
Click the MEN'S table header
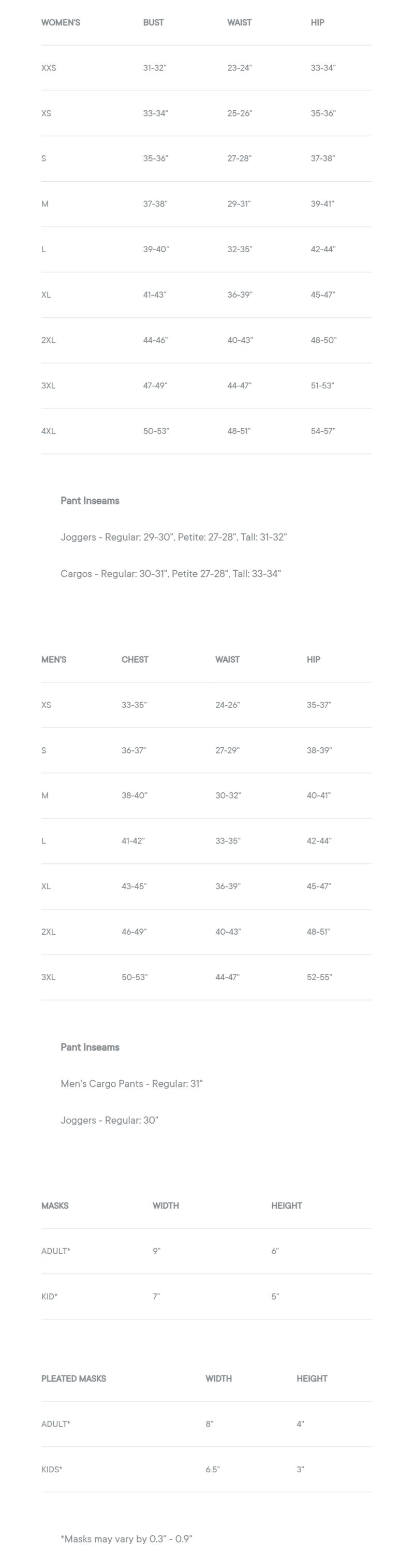(x=53, y=660)
